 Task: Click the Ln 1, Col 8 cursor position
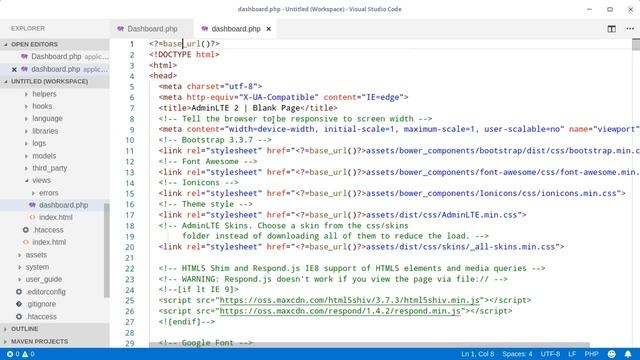pyautogui.click(x=477, y=354)
